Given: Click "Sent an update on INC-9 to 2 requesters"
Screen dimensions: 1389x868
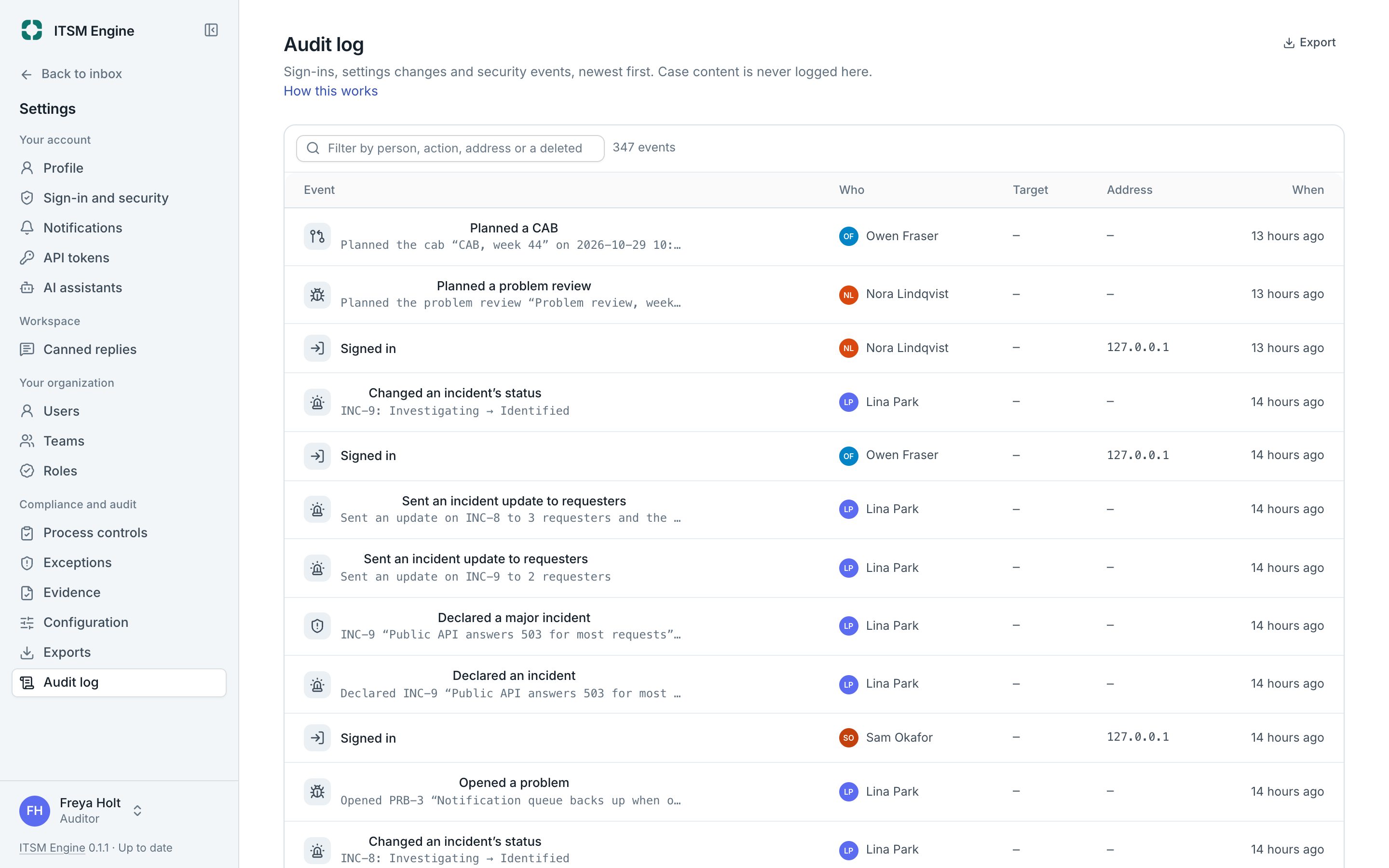Looking at the screenshot, I should [475, 577].
